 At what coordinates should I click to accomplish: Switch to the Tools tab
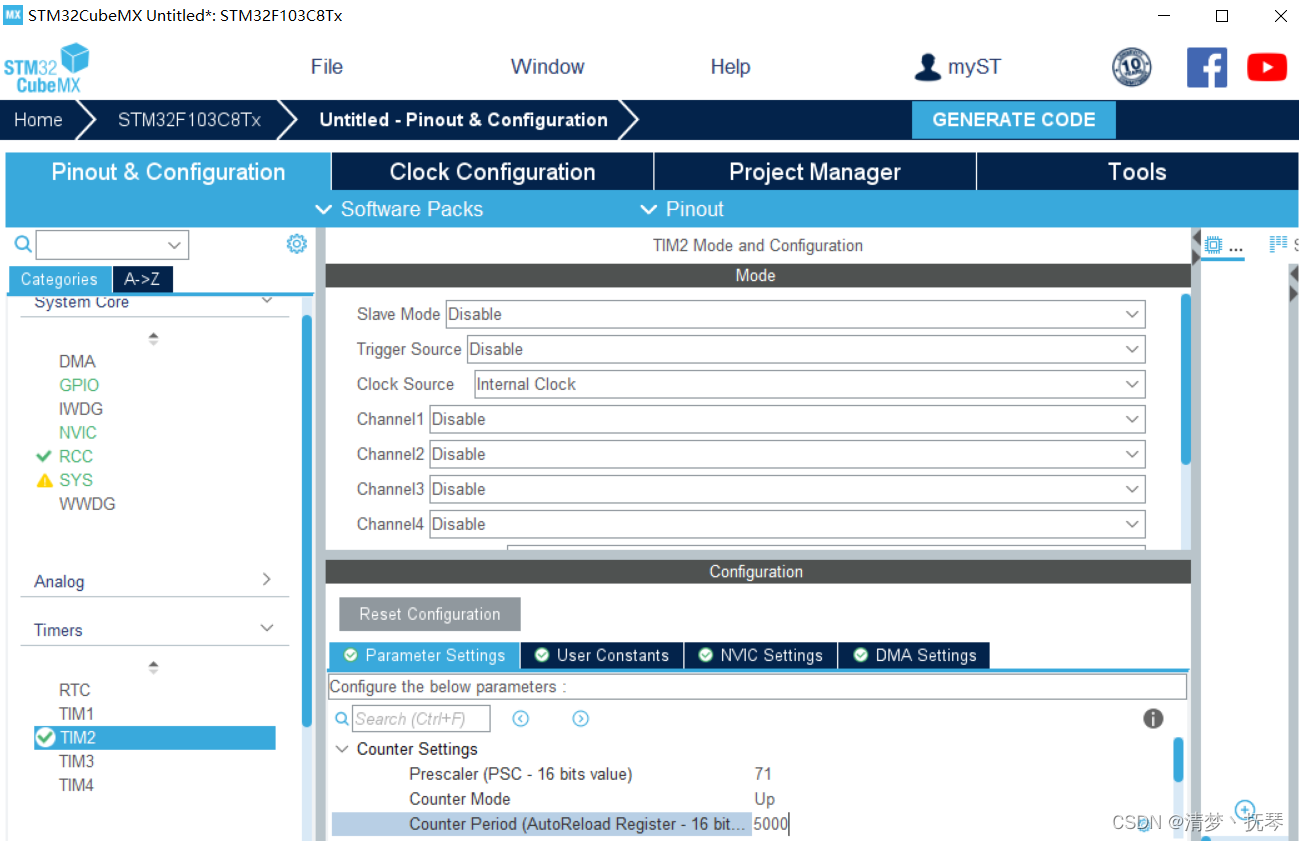[1137, 172]
